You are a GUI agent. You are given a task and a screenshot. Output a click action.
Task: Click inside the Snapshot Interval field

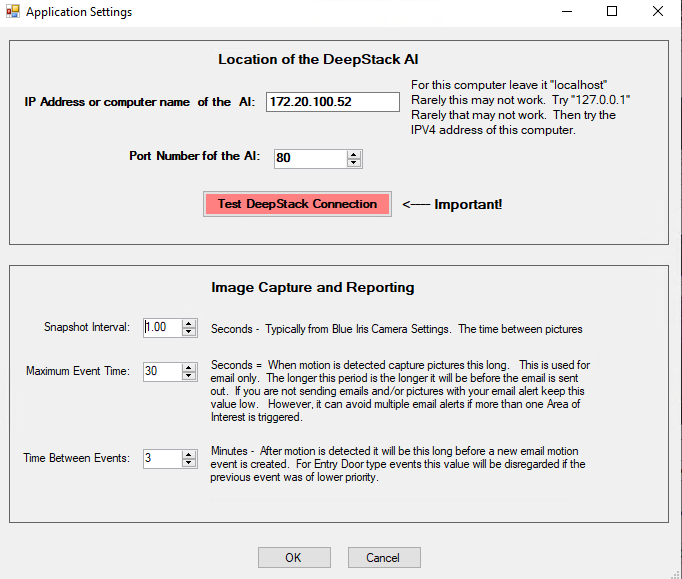point(162,328)
